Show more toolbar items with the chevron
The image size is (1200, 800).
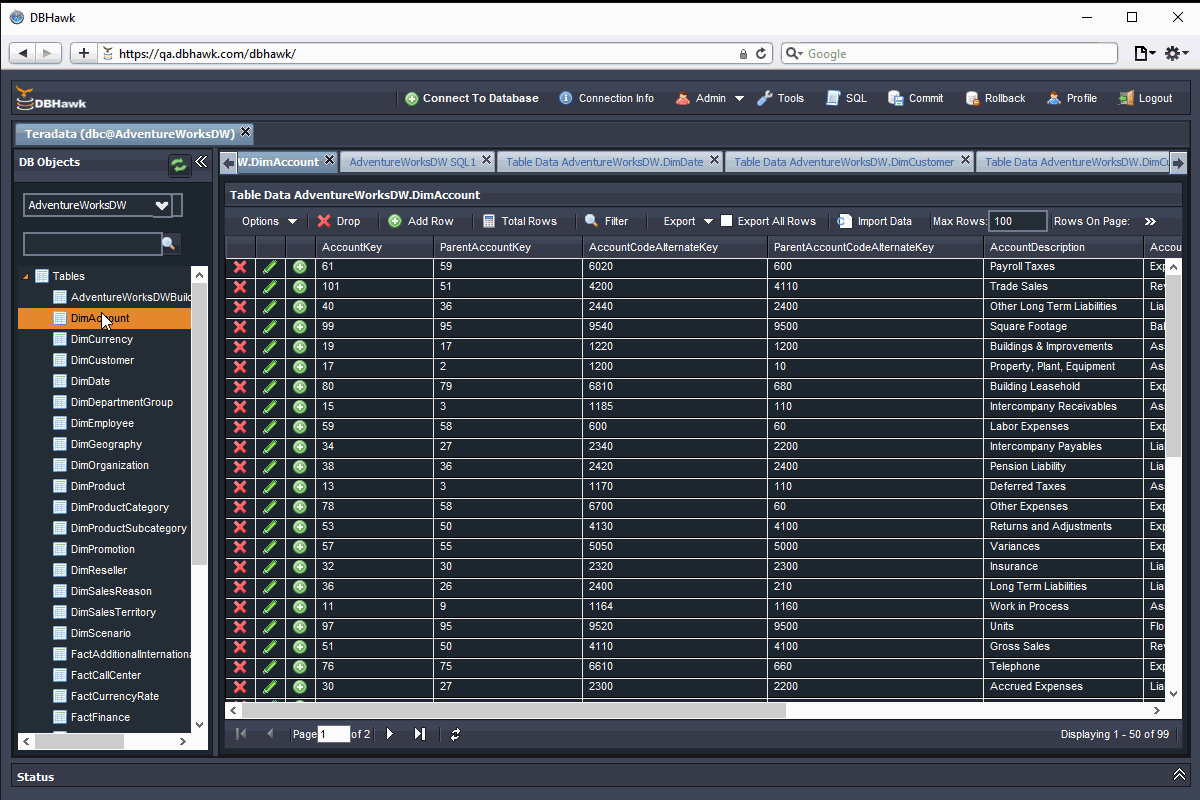(x=1150, y=221)
